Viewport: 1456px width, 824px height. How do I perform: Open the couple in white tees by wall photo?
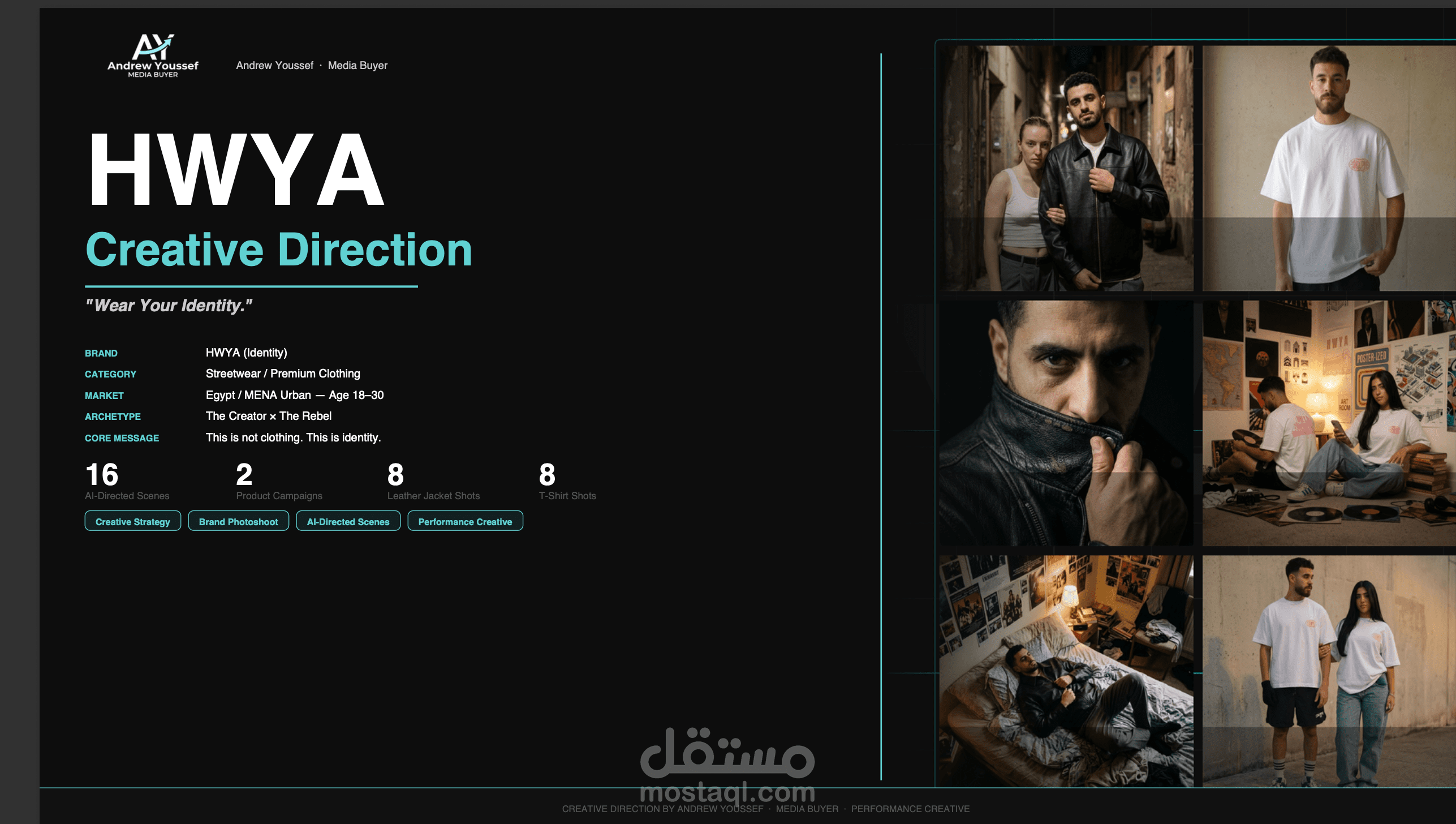[x=1329, y=671]
